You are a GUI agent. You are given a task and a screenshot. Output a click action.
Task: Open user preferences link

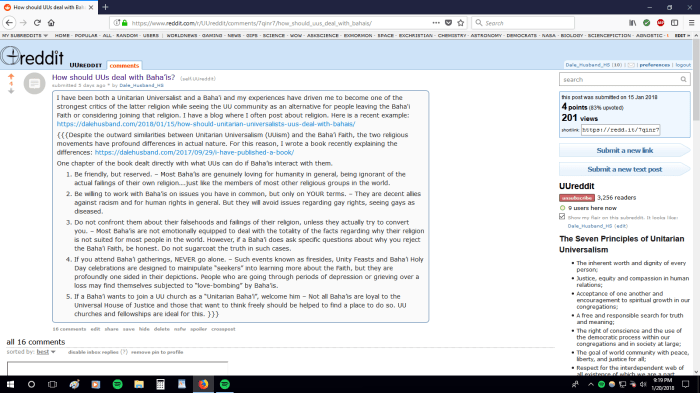(x=654, y=65)
